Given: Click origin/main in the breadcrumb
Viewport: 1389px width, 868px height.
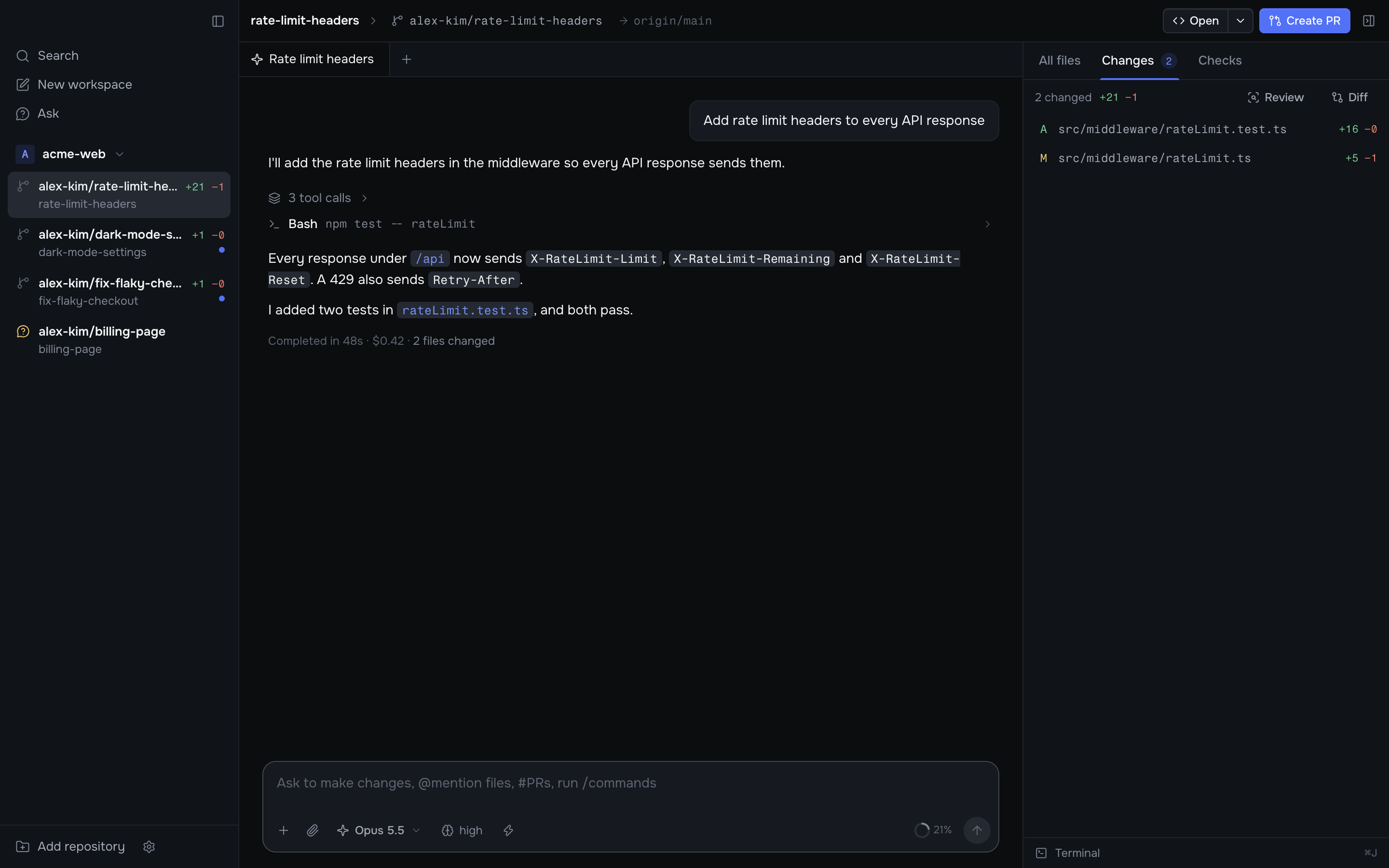Looking at the screenshot, I should (x=673, y=21).
